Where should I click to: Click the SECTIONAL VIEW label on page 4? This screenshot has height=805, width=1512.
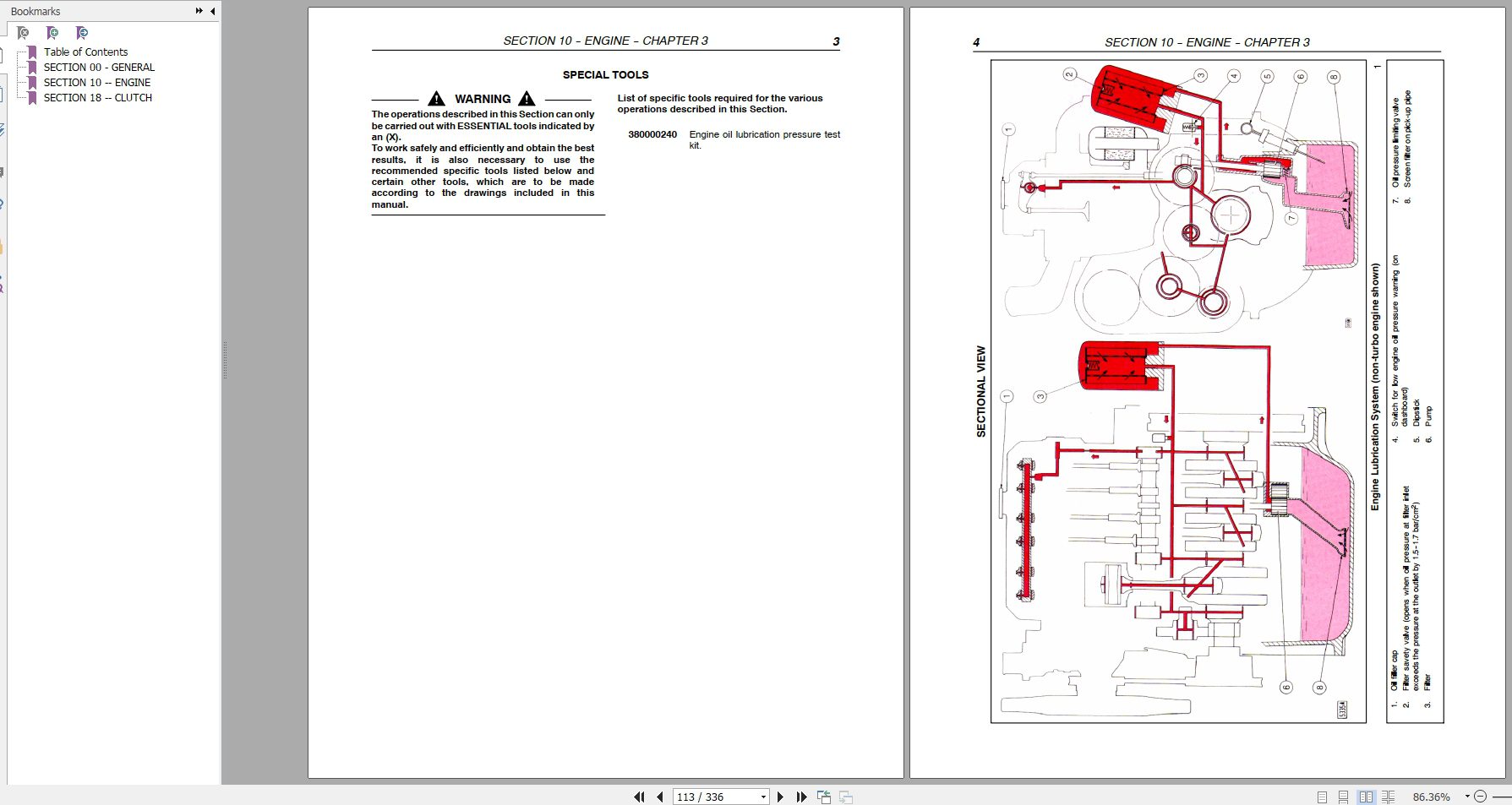(x=981, y=391)
